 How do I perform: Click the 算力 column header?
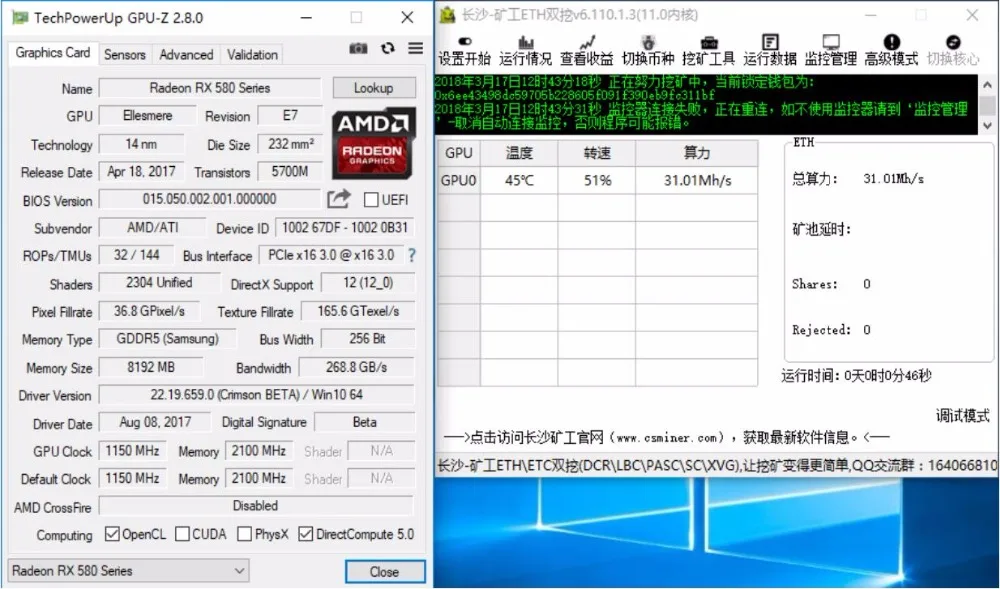click(697, 153)
